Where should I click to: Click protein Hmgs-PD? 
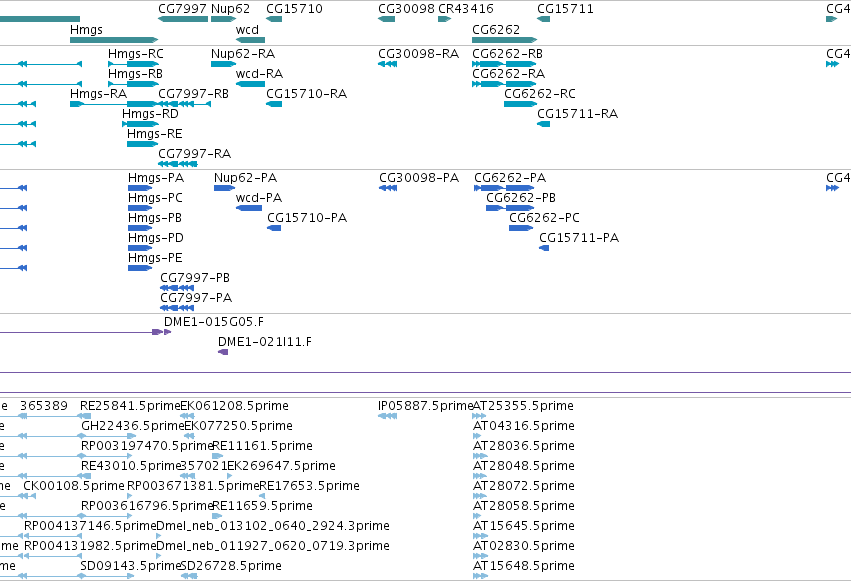tap(156, 238)
